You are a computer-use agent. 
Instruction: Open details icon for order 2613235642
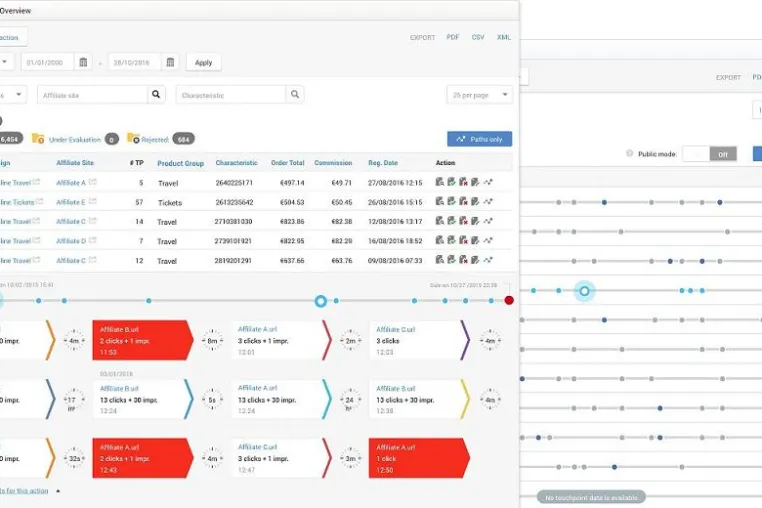[x=440, y=201]
